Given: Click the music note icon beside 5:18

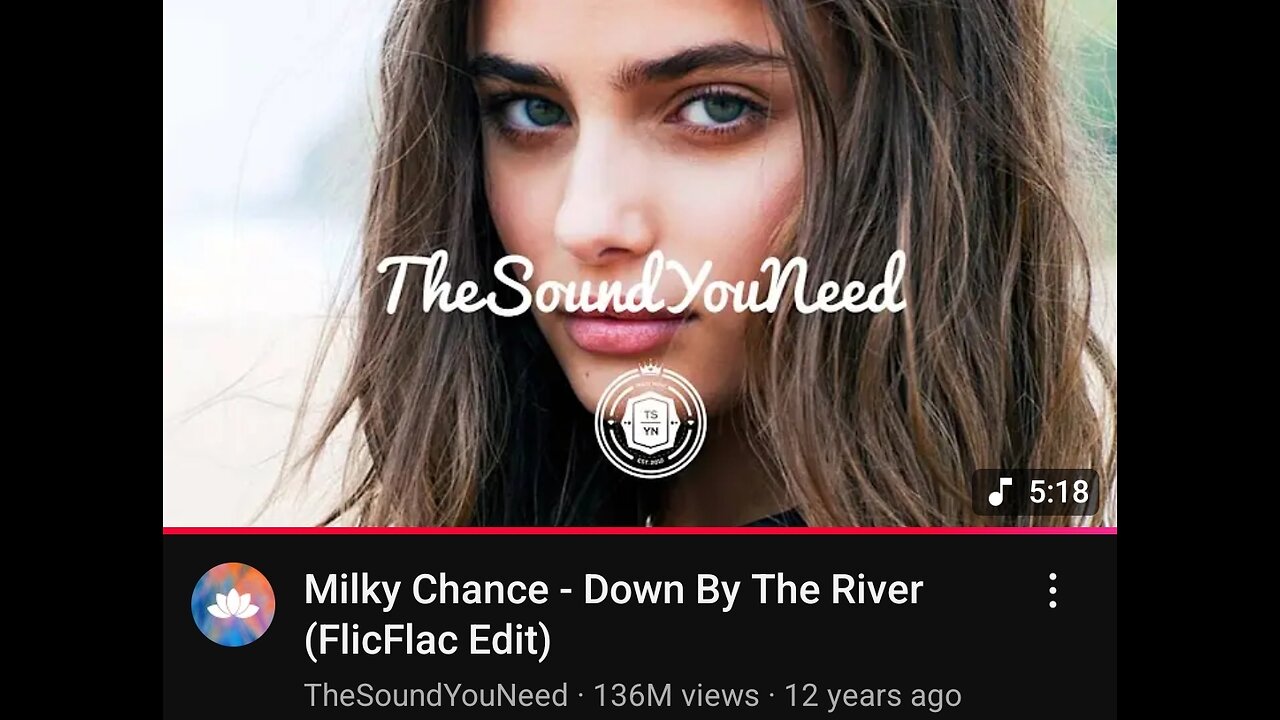Looking at the screenshot, I should click(1000, 492).
